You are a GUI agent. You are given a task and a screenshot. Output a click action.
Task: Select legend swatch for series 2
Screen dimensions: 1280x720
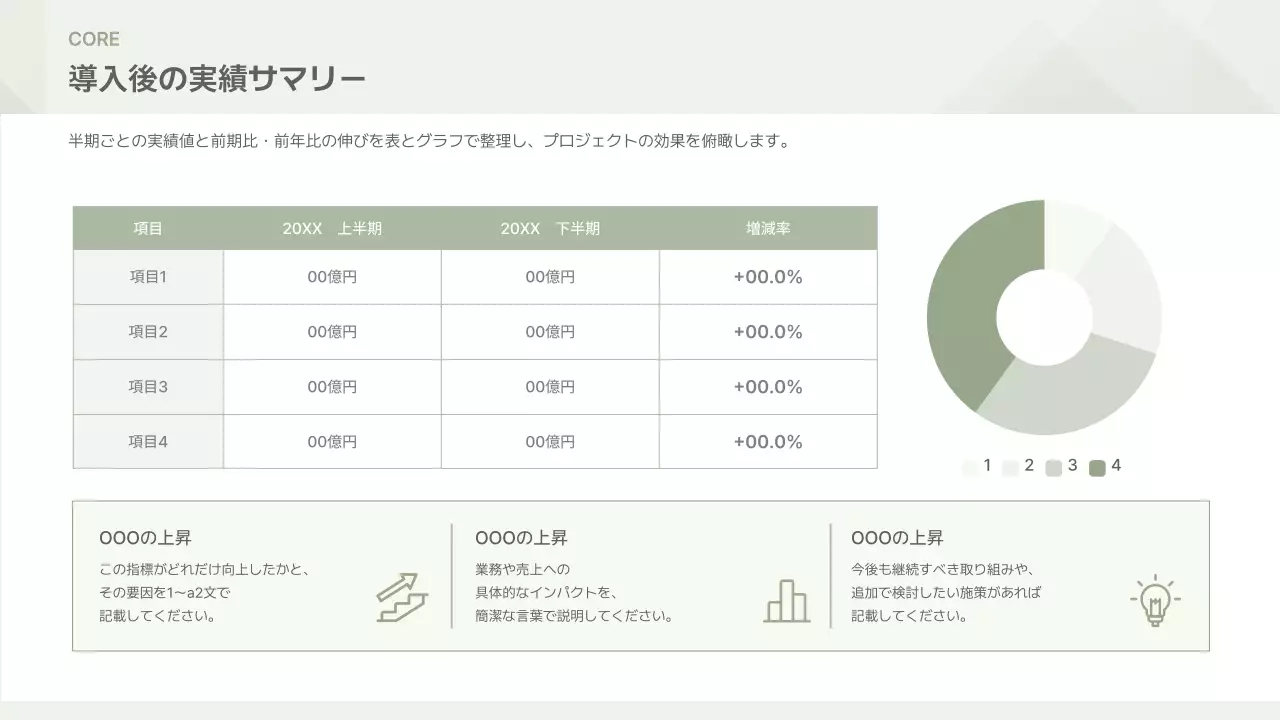(1010, 467)
